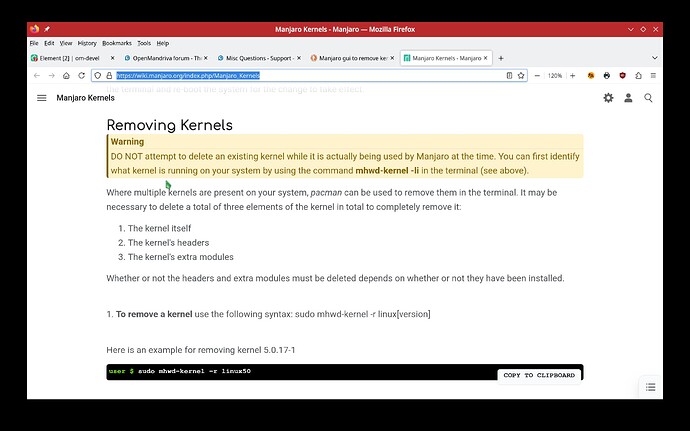Screen dimensions: 690x431
Task: Toggle reader view in the address bar
Action: tap(509, 76)
